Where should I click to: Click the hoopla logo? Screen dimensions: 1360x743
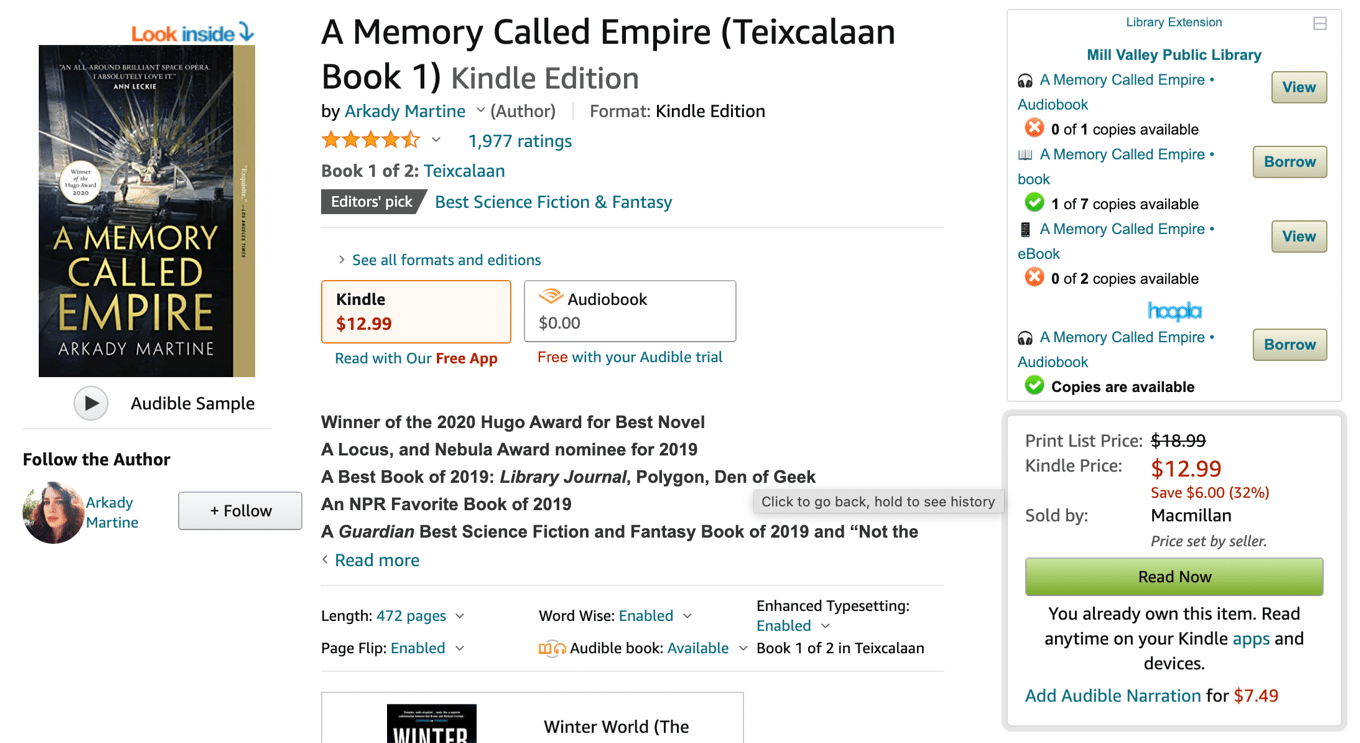click(1174, 311)
